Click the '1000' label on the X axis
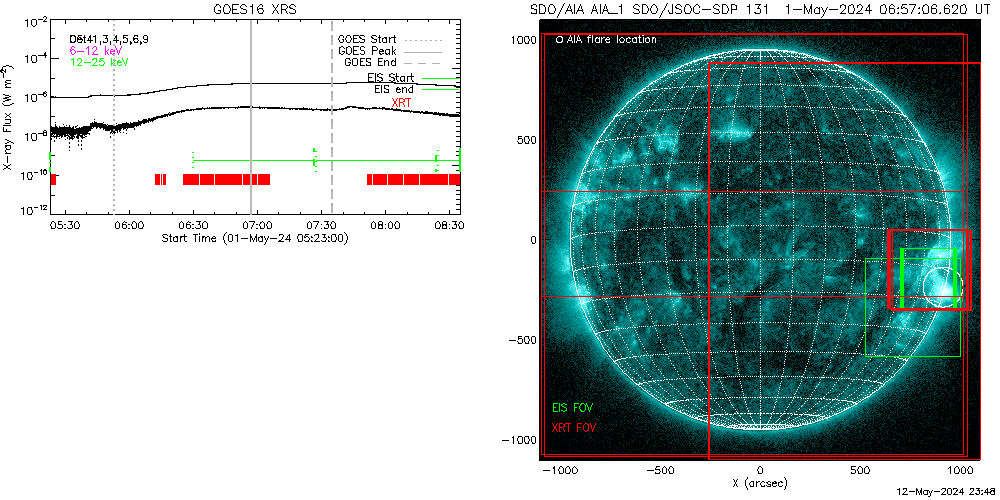Image resolution: width=1000 pixels, height=500 pixels. (x=960, y=470)
